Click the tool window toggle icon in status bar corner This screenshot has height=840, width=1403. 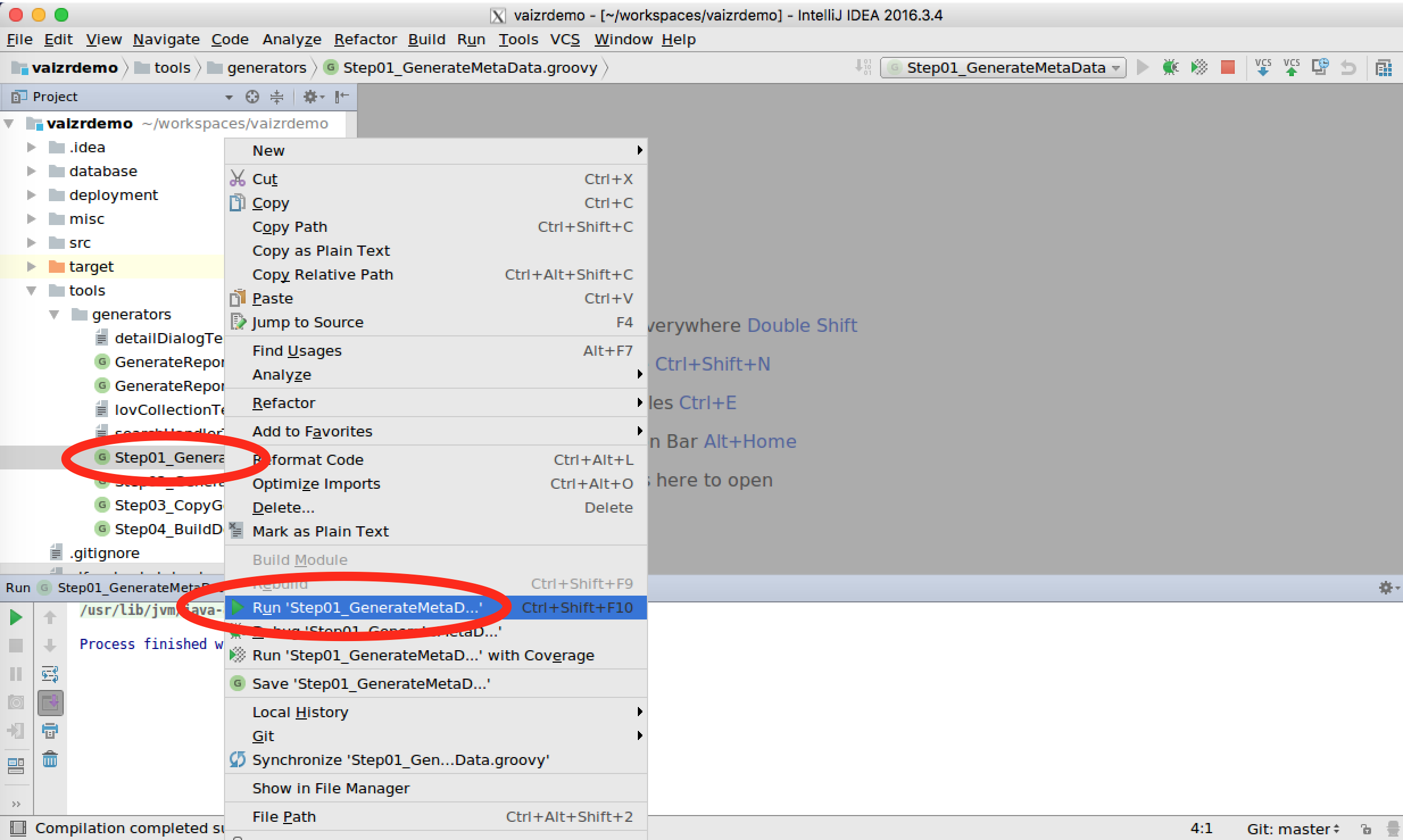point(18,829)
